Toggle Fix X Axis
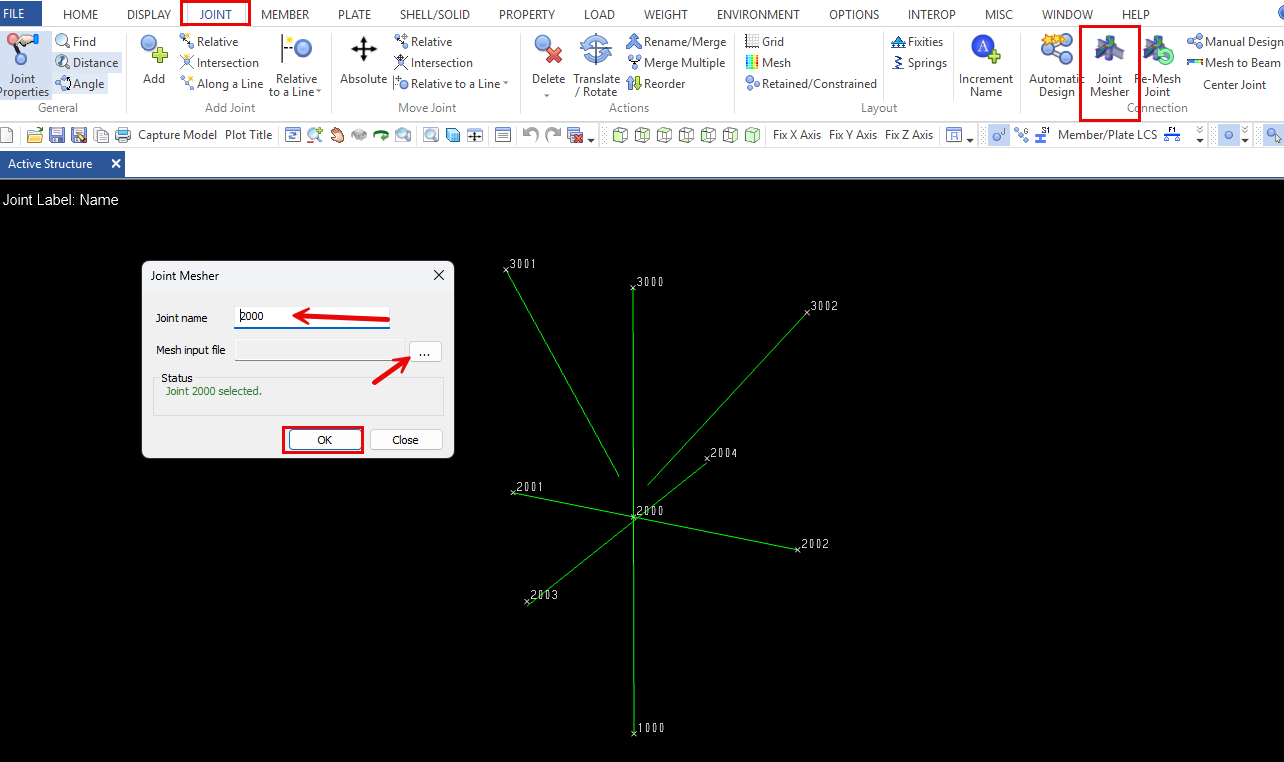Viewport: 1284px width, 762px height. pyautogui.click(x=797, y=135)
